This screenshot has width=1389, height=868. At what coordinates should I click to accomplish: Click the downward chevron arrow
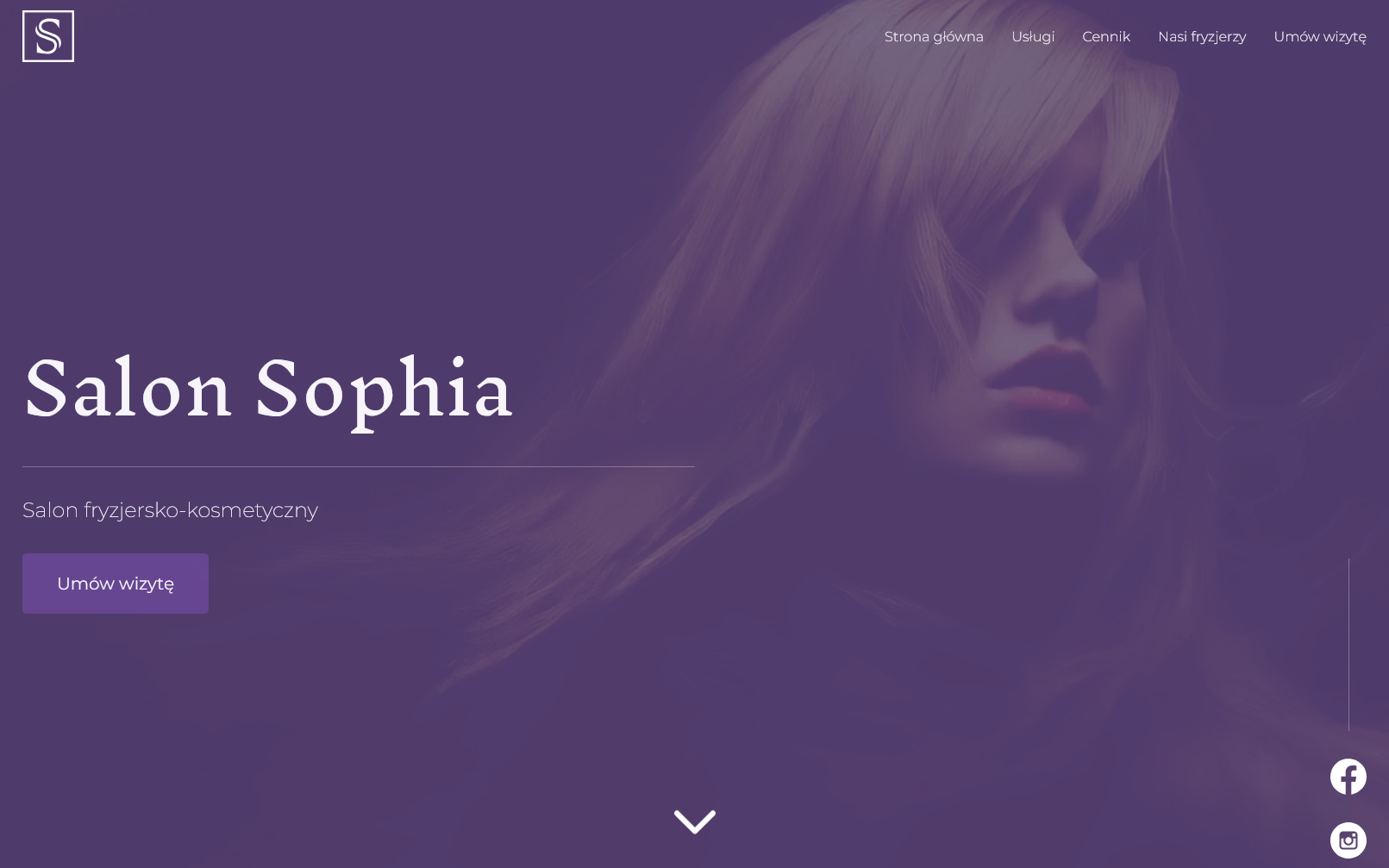(695, 821)
